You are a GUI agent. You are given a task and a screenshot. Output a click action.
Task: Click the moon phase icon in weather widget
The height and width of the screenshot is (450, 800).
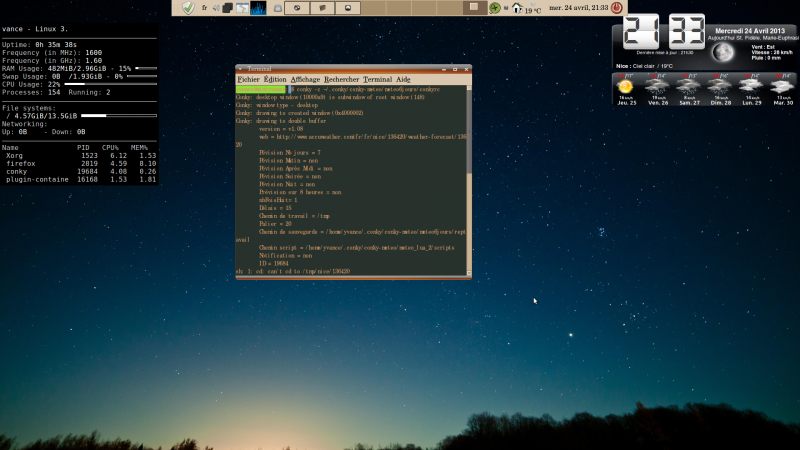(x=722, y=53)
